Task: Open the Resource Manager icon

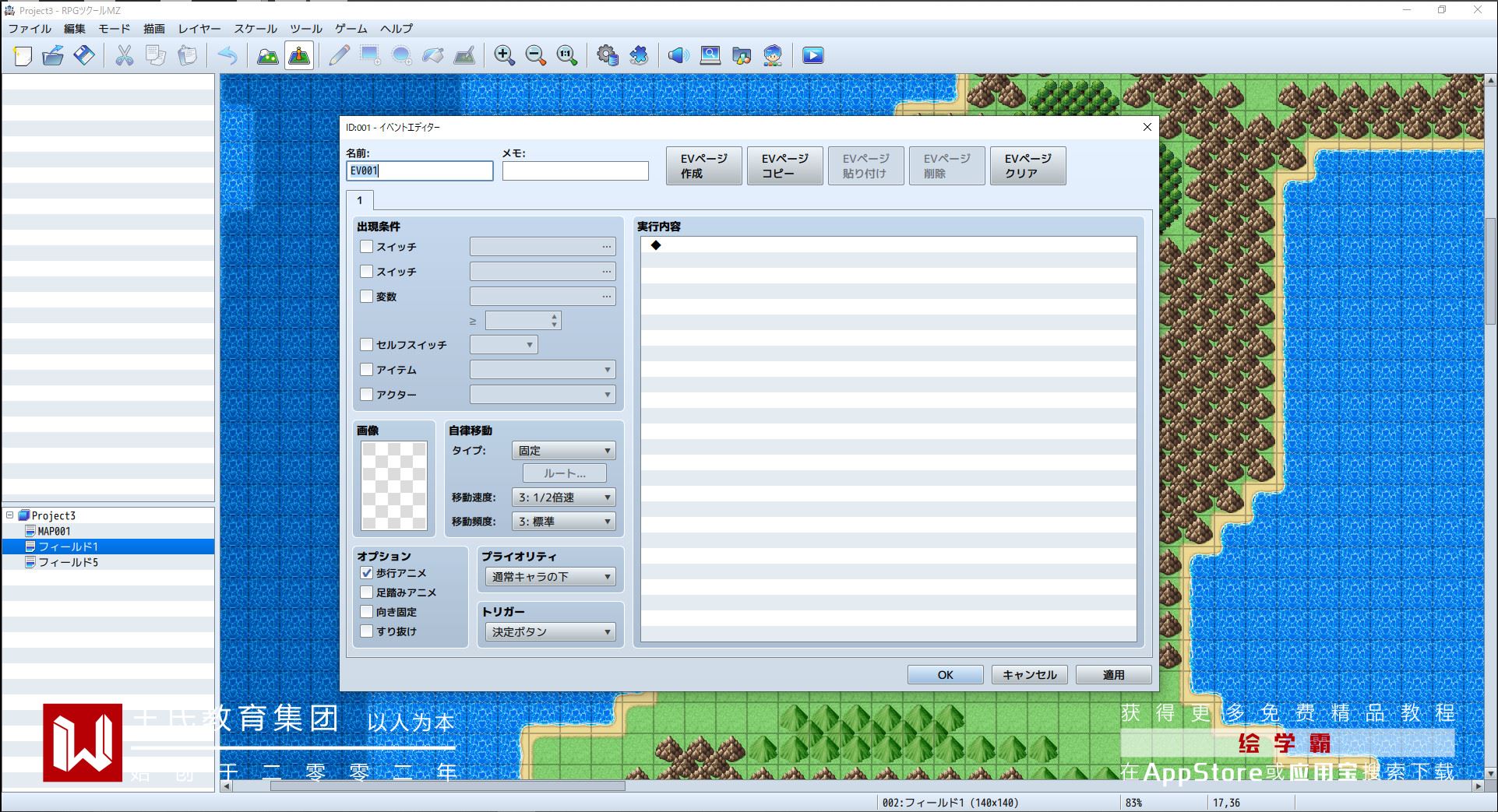Action: (742, 55)
